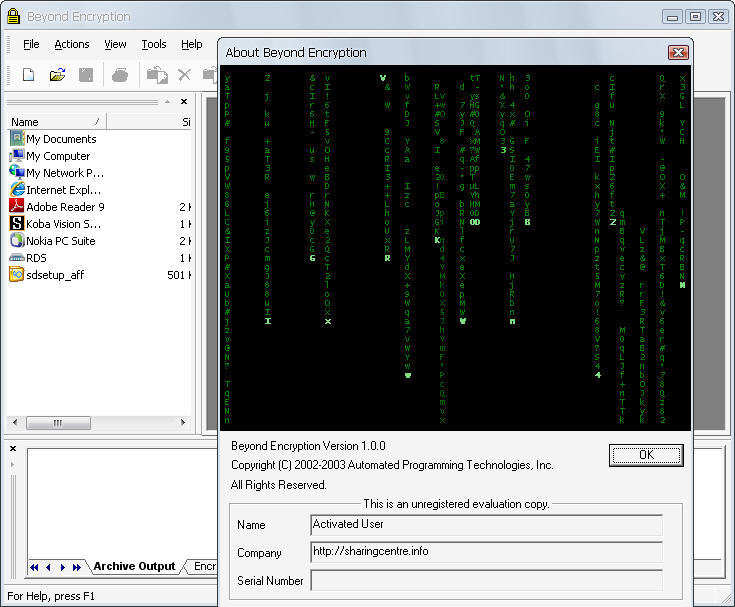This screenshot has width=735, height=607.
Task: Collapse the file pane with up arrow
Action: pos(167,101)
